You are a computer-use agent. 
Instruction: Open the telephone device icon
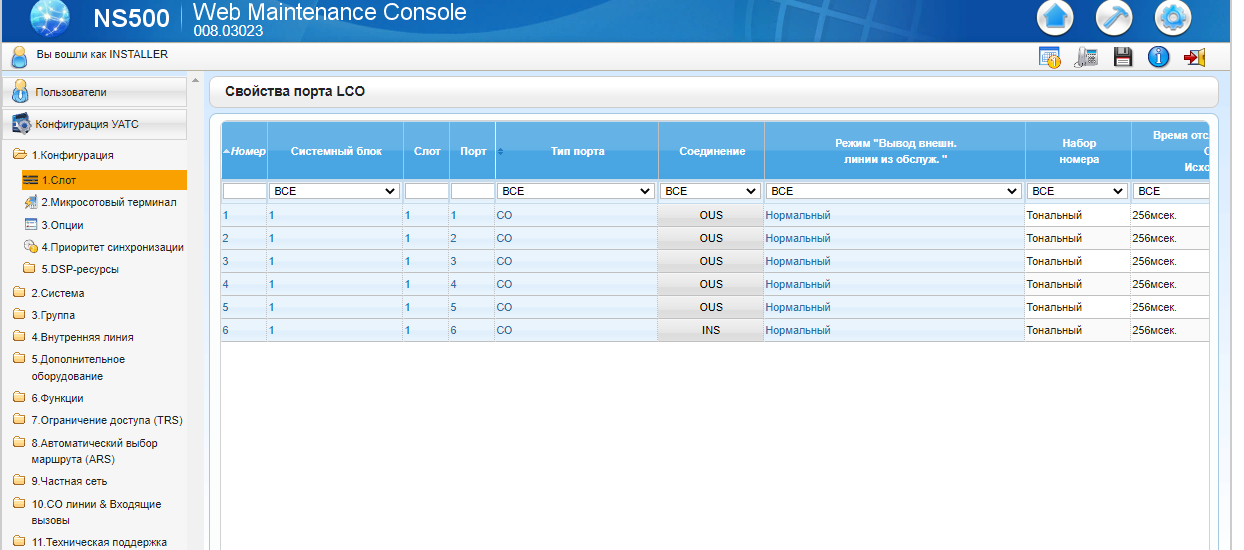pos(1086,57)
